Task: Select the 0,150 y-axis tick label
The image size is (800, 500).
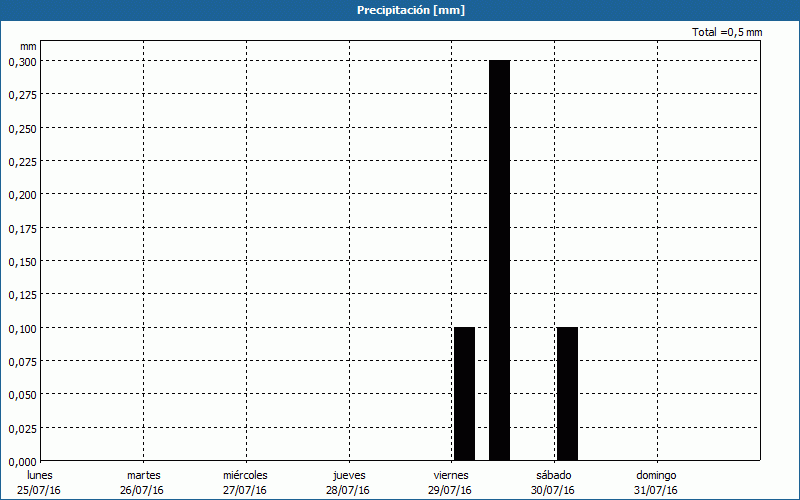Action: [x=22, y=261]
